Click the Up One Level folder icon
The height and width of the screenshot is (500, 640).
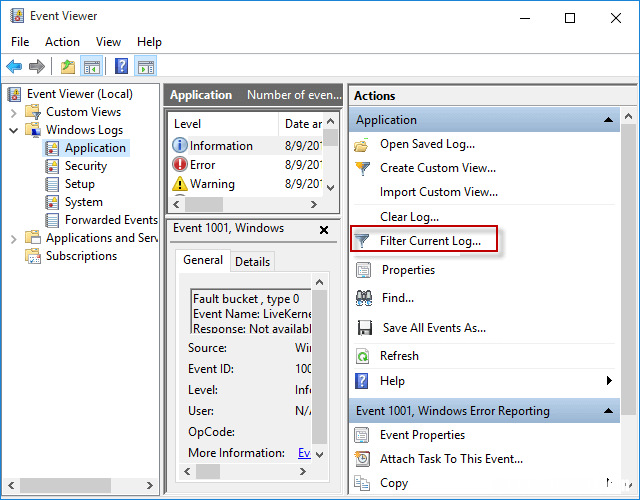[68, 66]
